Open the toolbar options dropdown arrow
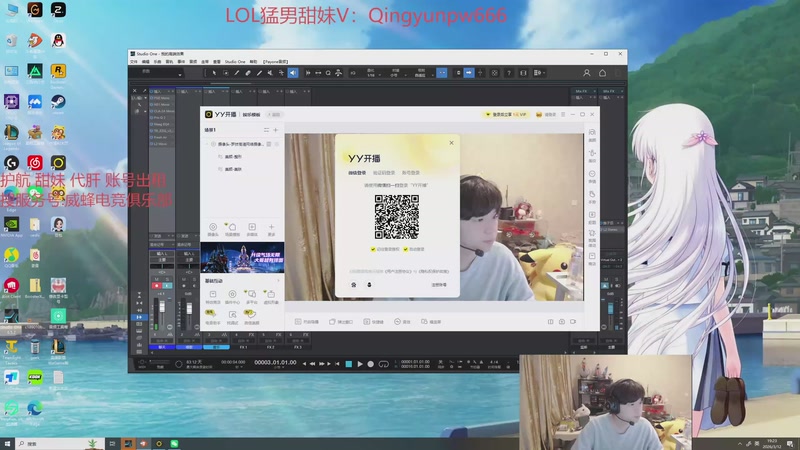The width and height of the screenshot is (800, 450). (x=544, y=73)
